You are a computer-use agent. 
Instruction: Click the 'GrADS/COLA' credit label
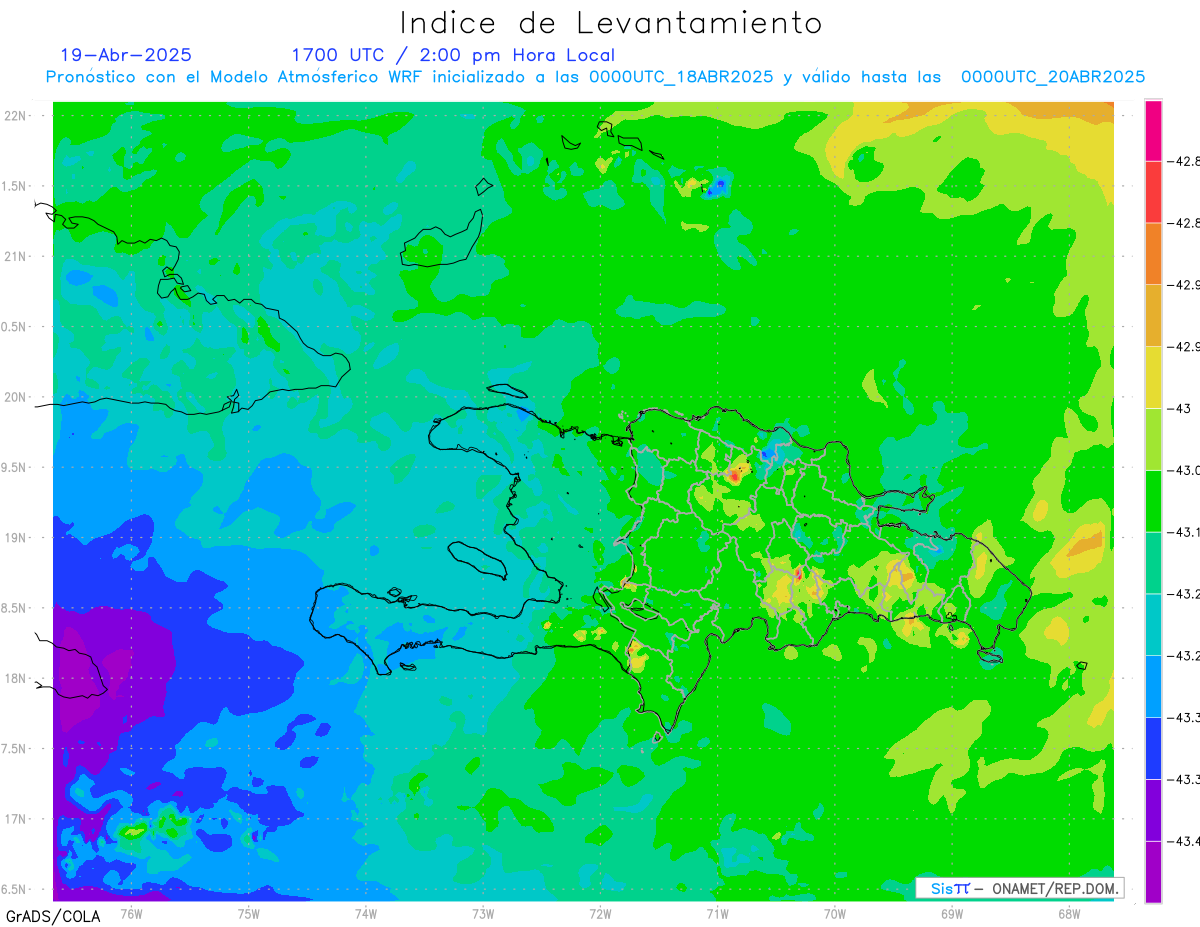click(51, 916)
